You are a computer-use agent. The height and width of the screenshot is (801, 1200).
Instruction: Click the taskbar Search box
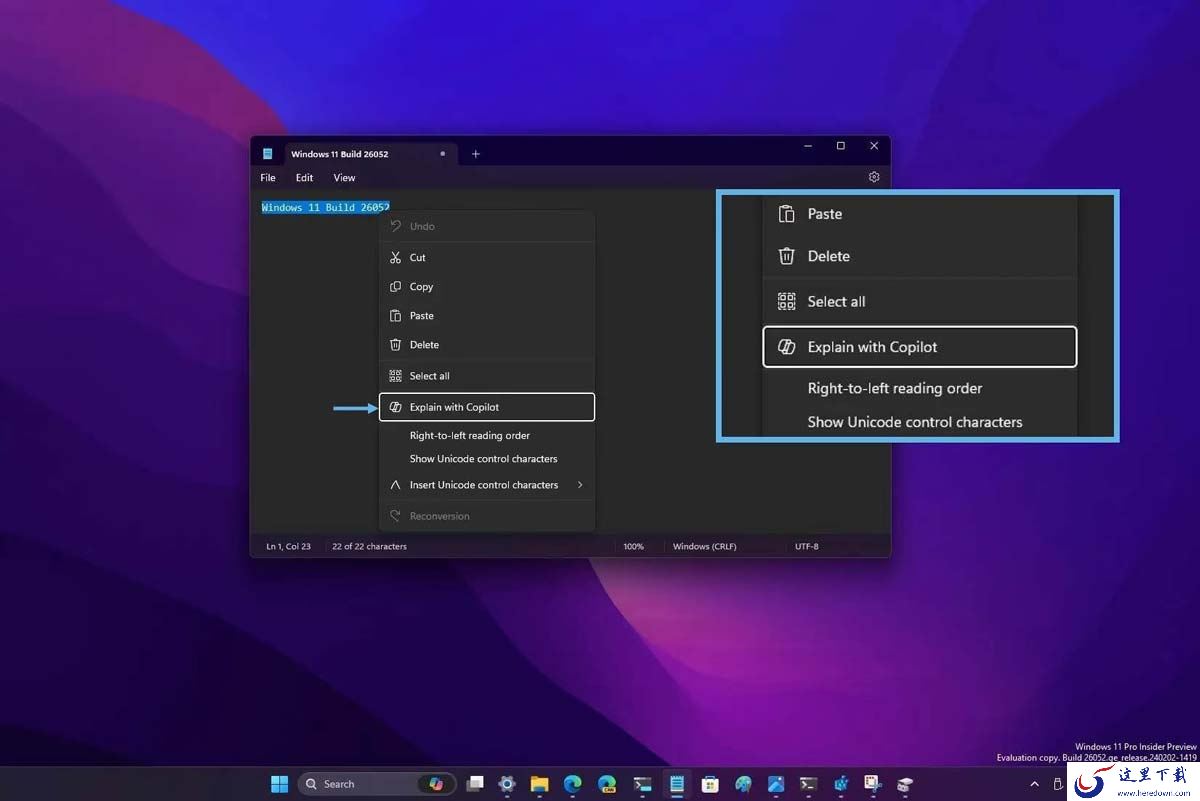click(x=377, y=784)
